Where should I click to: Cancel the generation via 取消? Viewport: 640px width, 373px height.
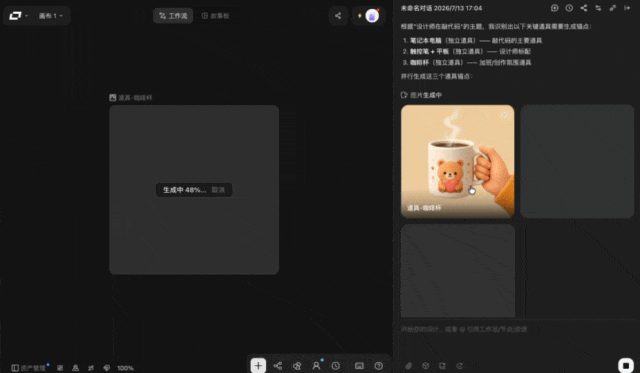[x=218, y=190]
